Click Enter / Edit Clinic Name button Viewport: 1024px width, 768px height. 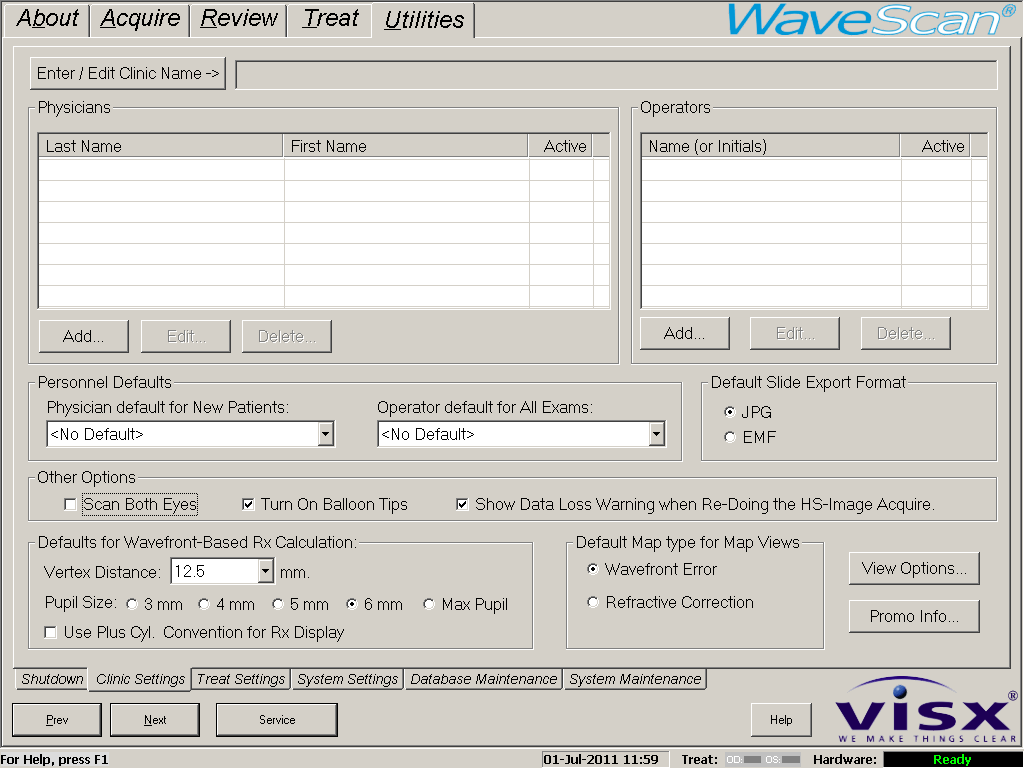click(x=128, y=73)
